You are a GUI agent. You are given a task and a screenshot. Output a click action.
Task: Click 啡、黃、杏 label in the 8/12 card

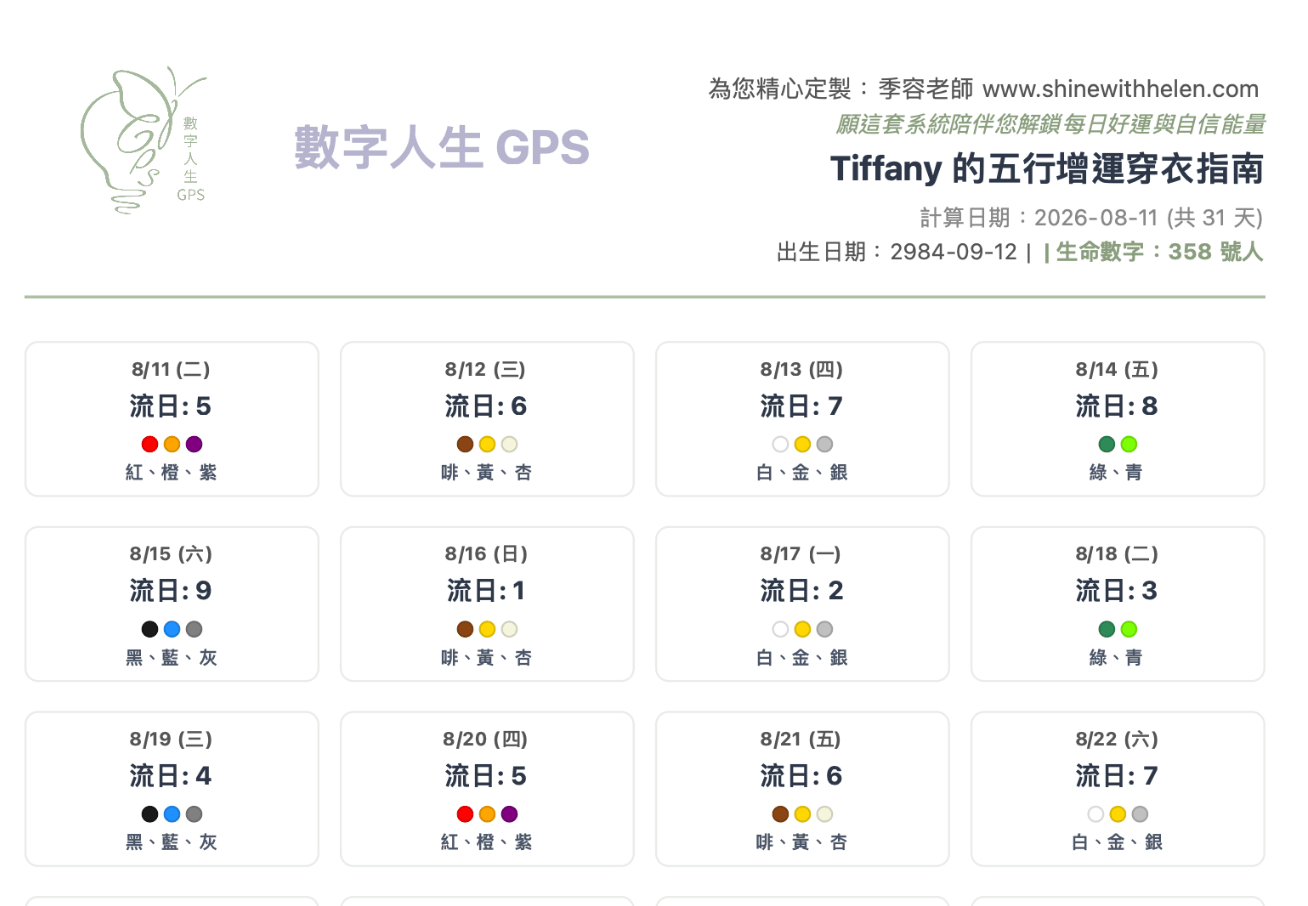486,472
